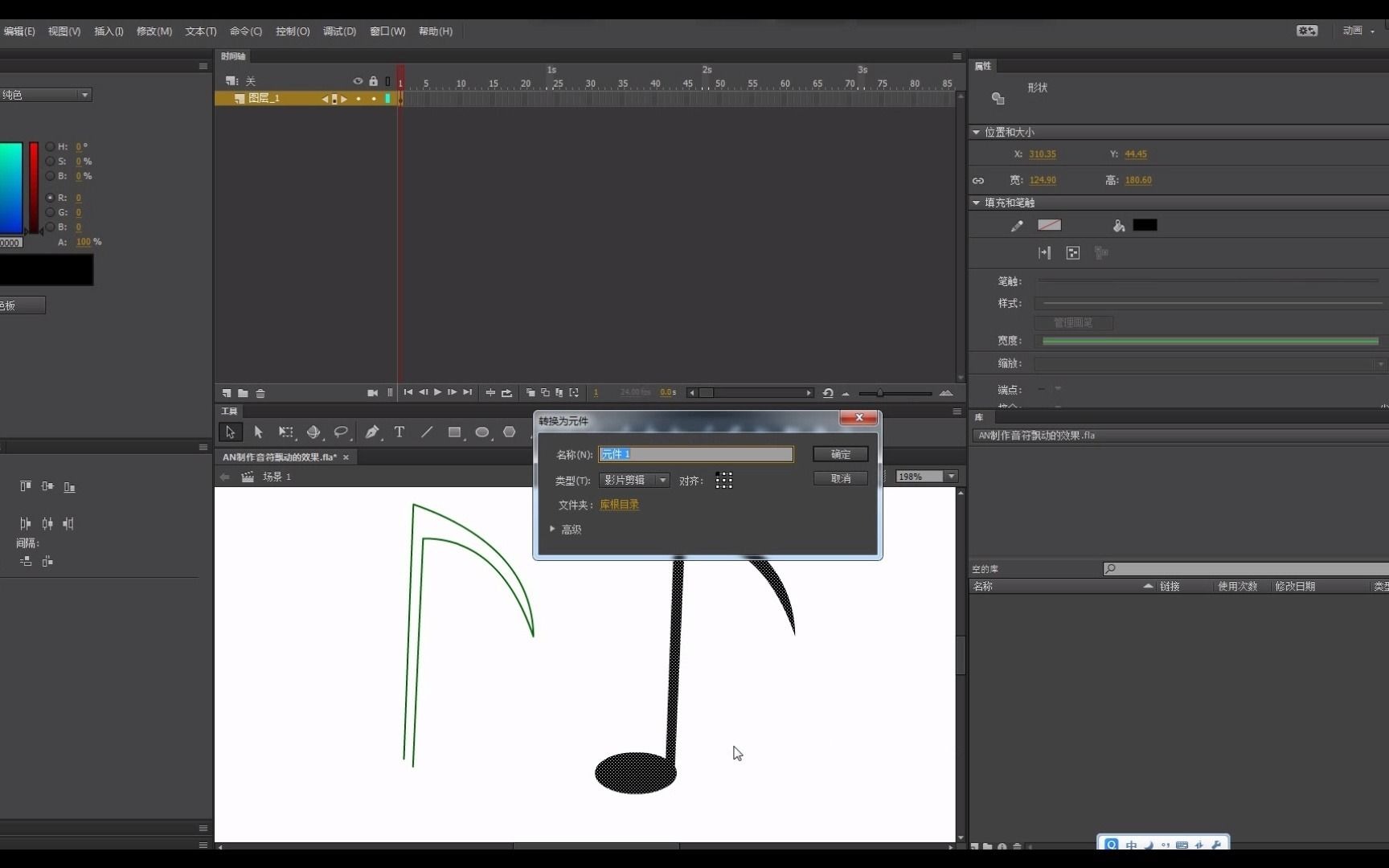Screen dimensions: 1389x868
Task: Open the 窗口 menu
Action: (386, 31)
